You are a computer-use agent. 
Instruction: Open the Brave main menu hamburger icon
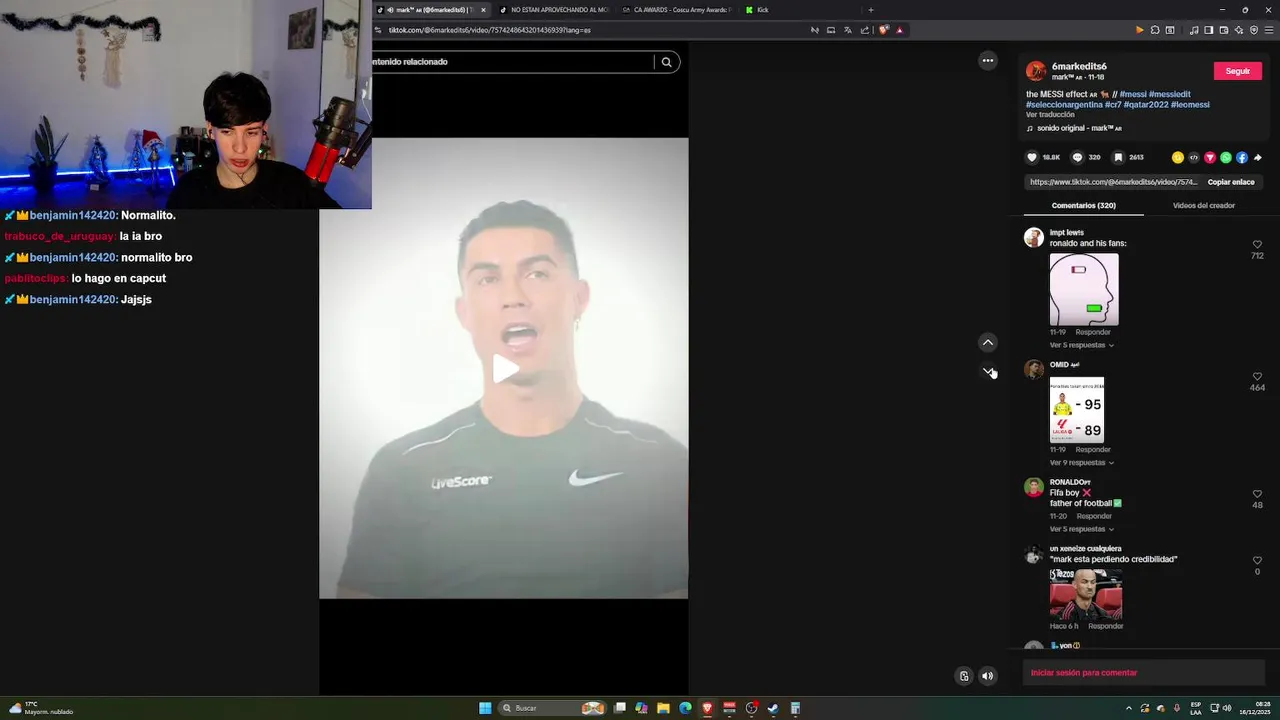1269,30
